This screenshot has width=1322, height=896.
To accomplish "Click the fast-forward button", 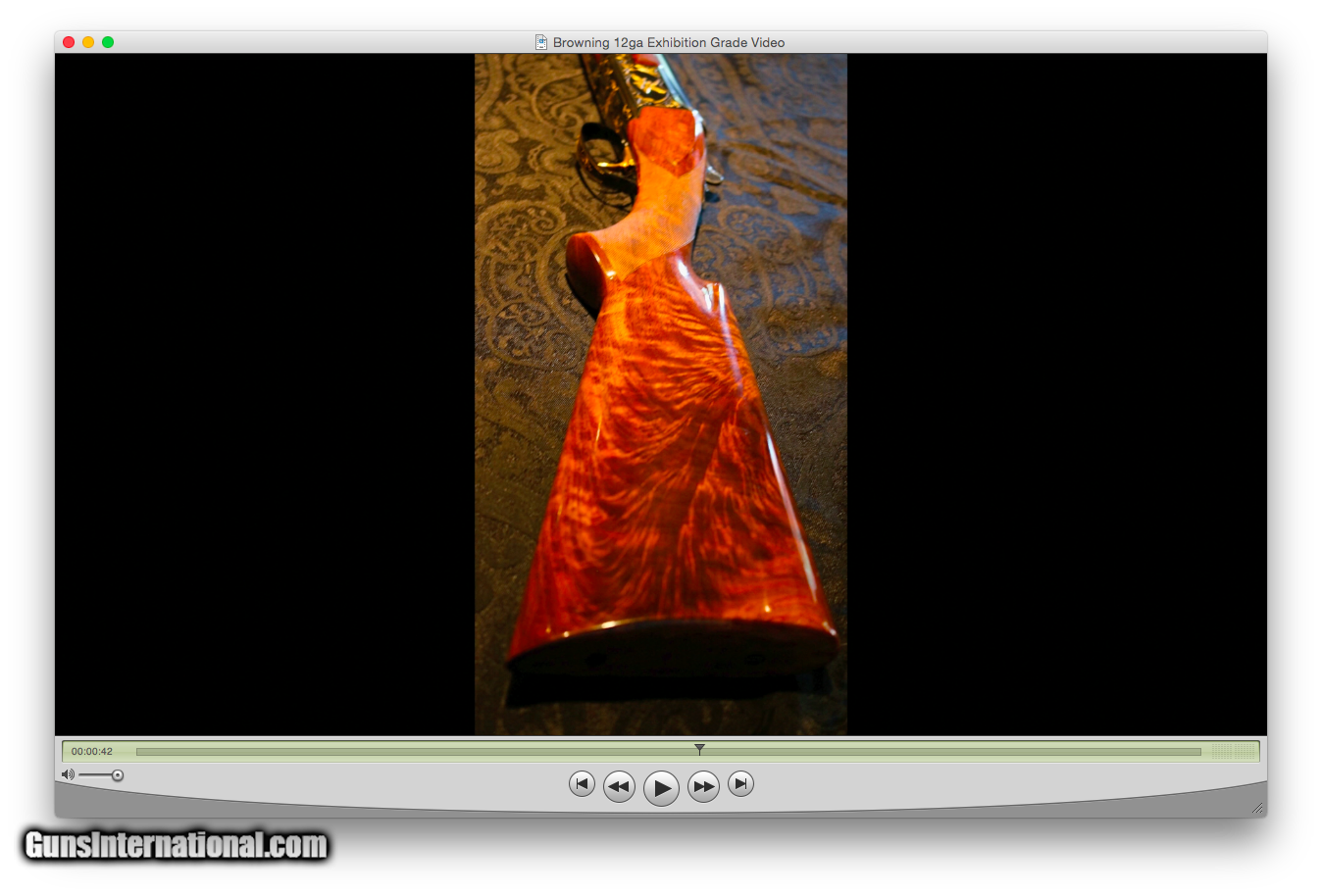I will pos(703,786).
